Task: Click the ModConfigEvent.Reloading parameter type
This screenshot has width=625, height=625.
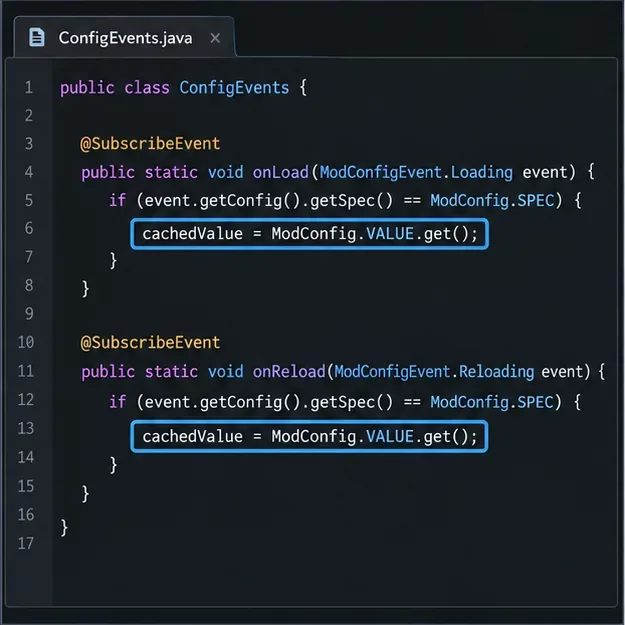Action: [434, 372]
